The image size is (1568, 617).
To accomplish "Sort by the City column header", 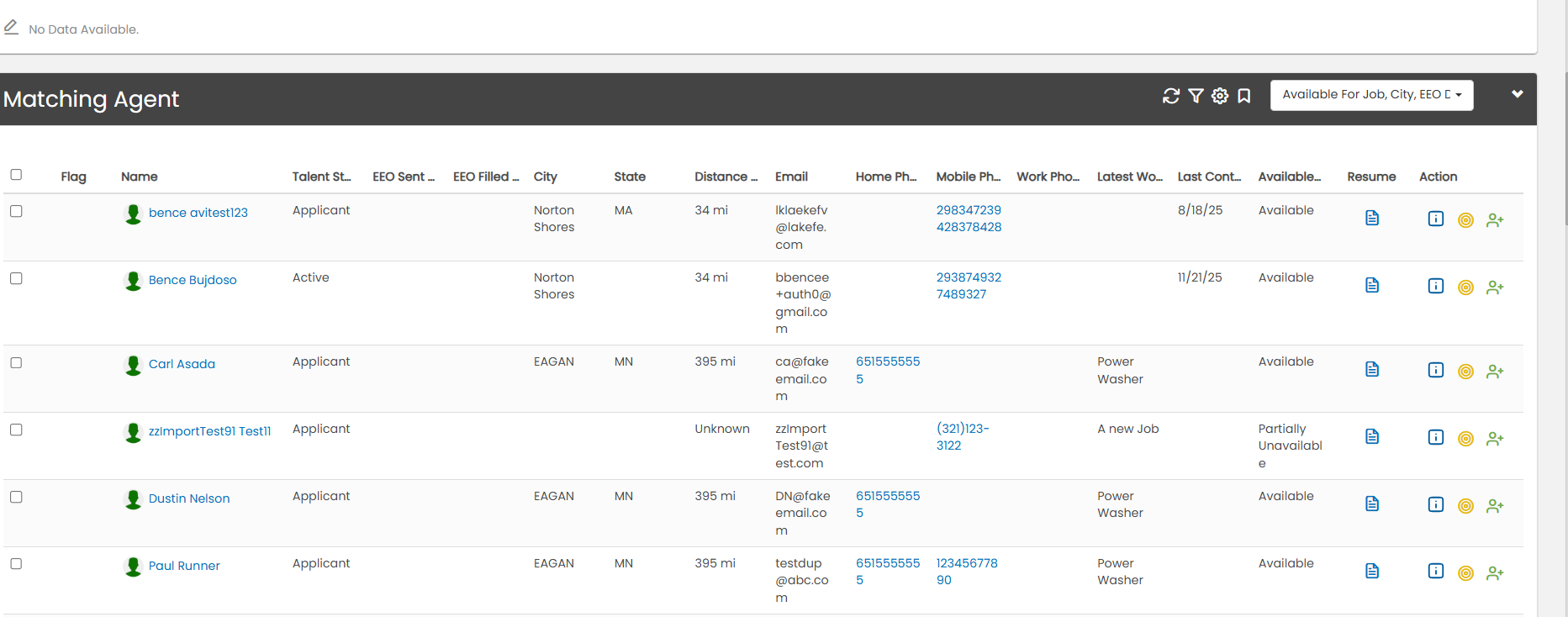I will coord(546,177).
